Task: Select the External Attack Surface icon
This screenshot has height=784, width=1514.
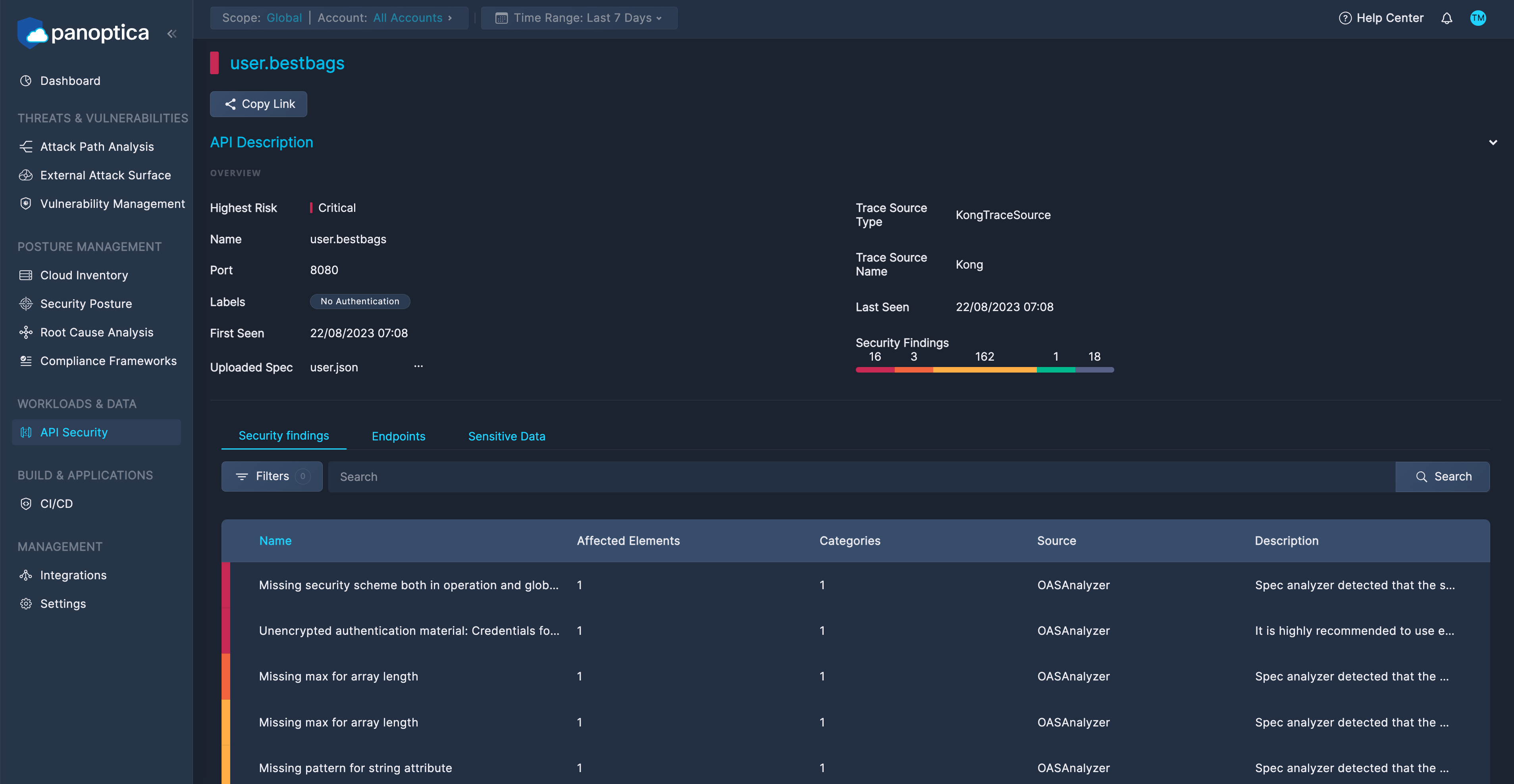Action: (x=26, y=175)
